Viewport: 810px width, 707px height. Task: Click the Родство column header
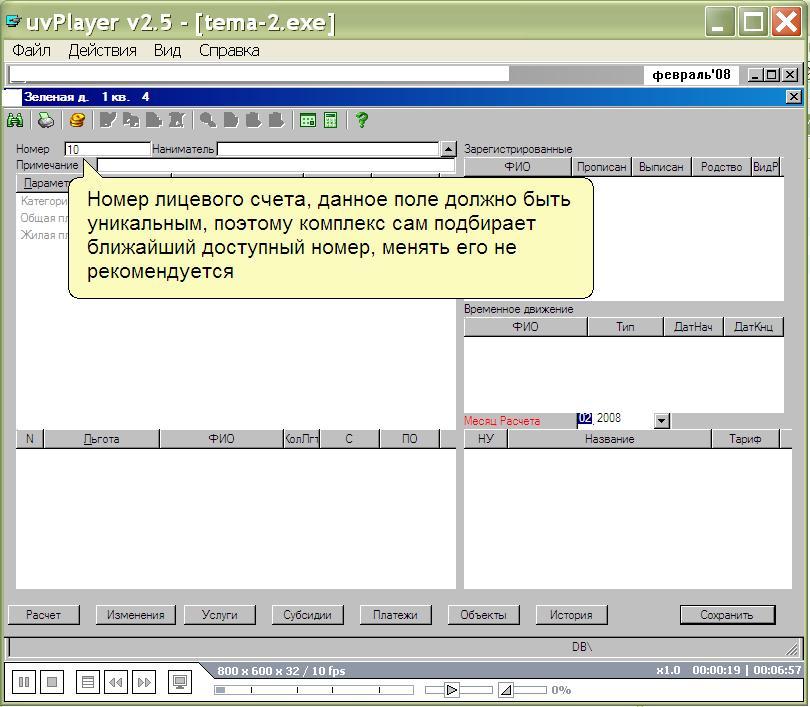[721, 167]
